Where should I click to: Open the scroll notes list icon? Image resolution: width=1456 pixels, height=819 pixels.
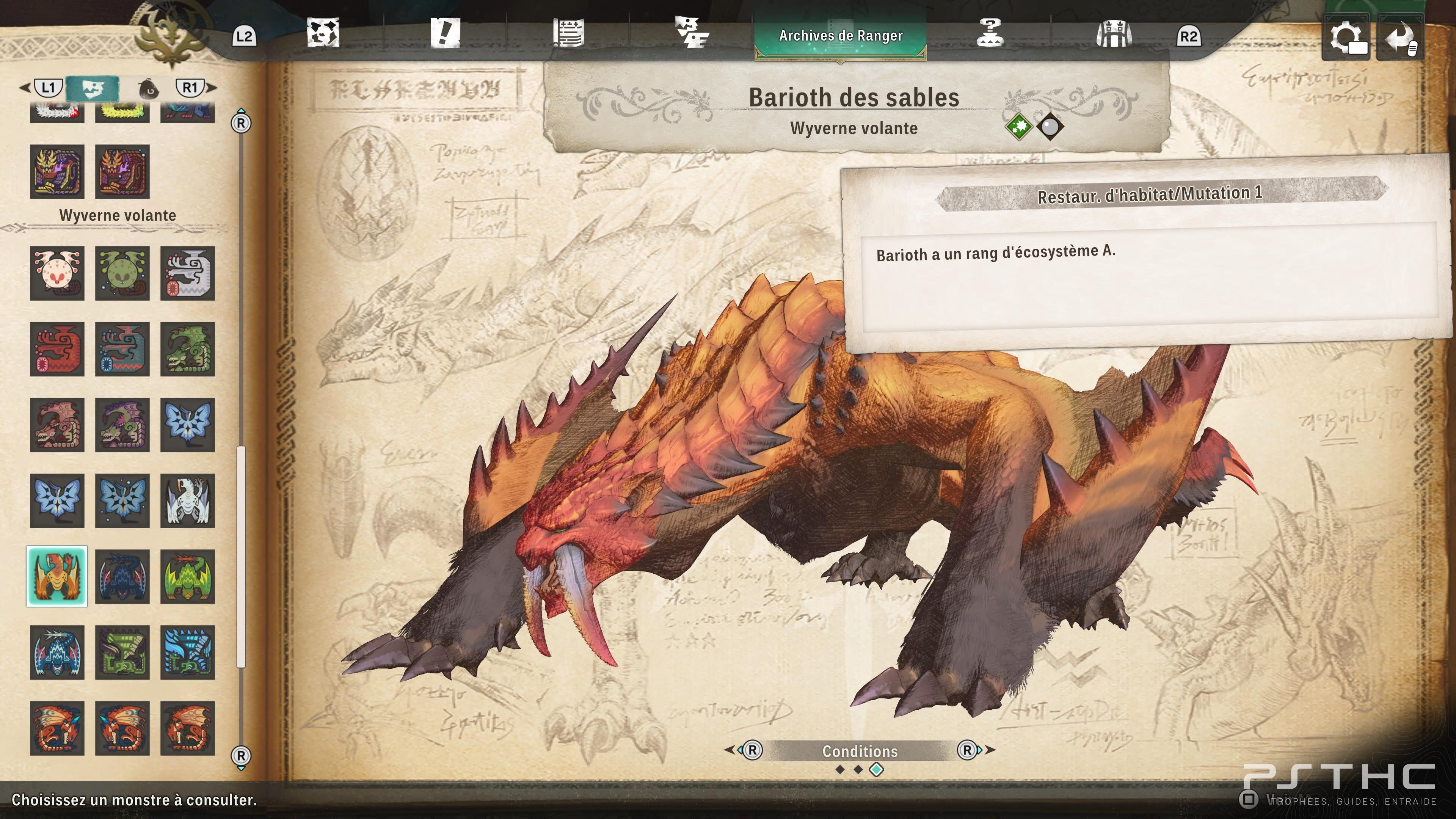(x=568, y=33)
